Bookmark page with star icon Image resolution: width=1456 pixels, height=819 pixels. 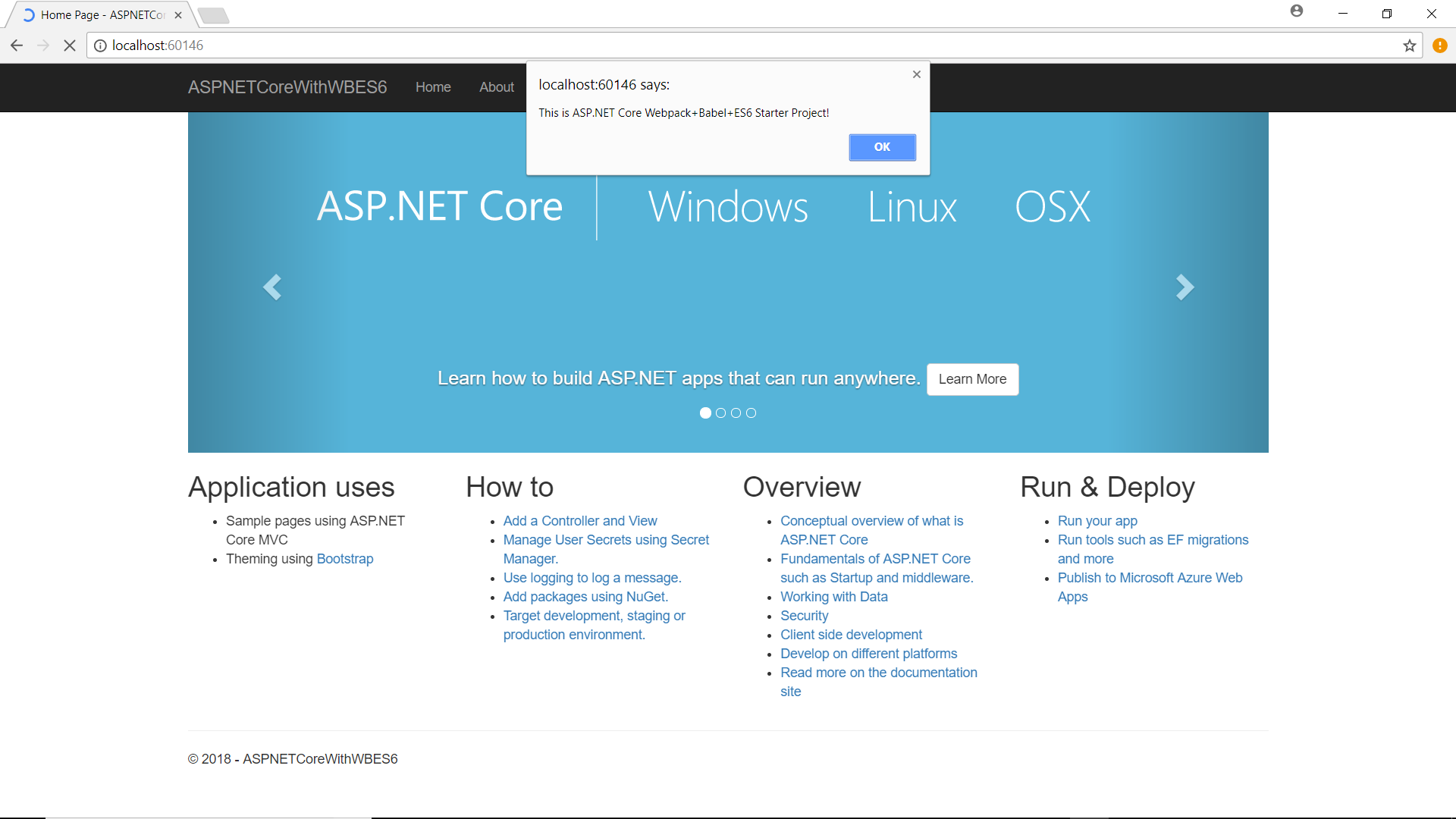(x=1409, y=45)
